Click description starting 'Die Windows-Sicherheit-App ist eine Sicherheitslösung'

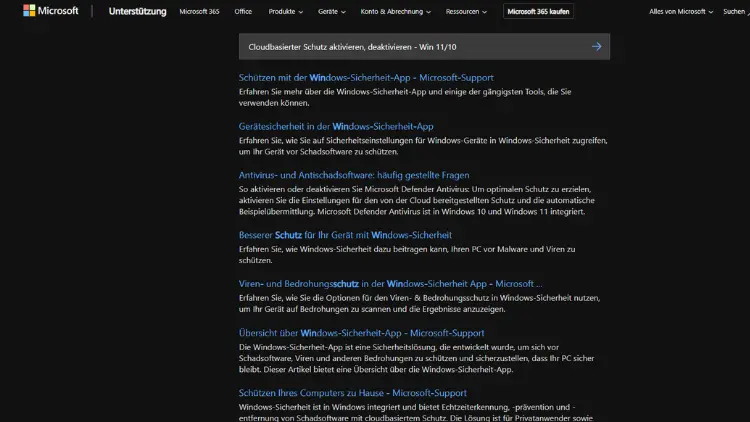pyautogui.click(x=416, y=358)
